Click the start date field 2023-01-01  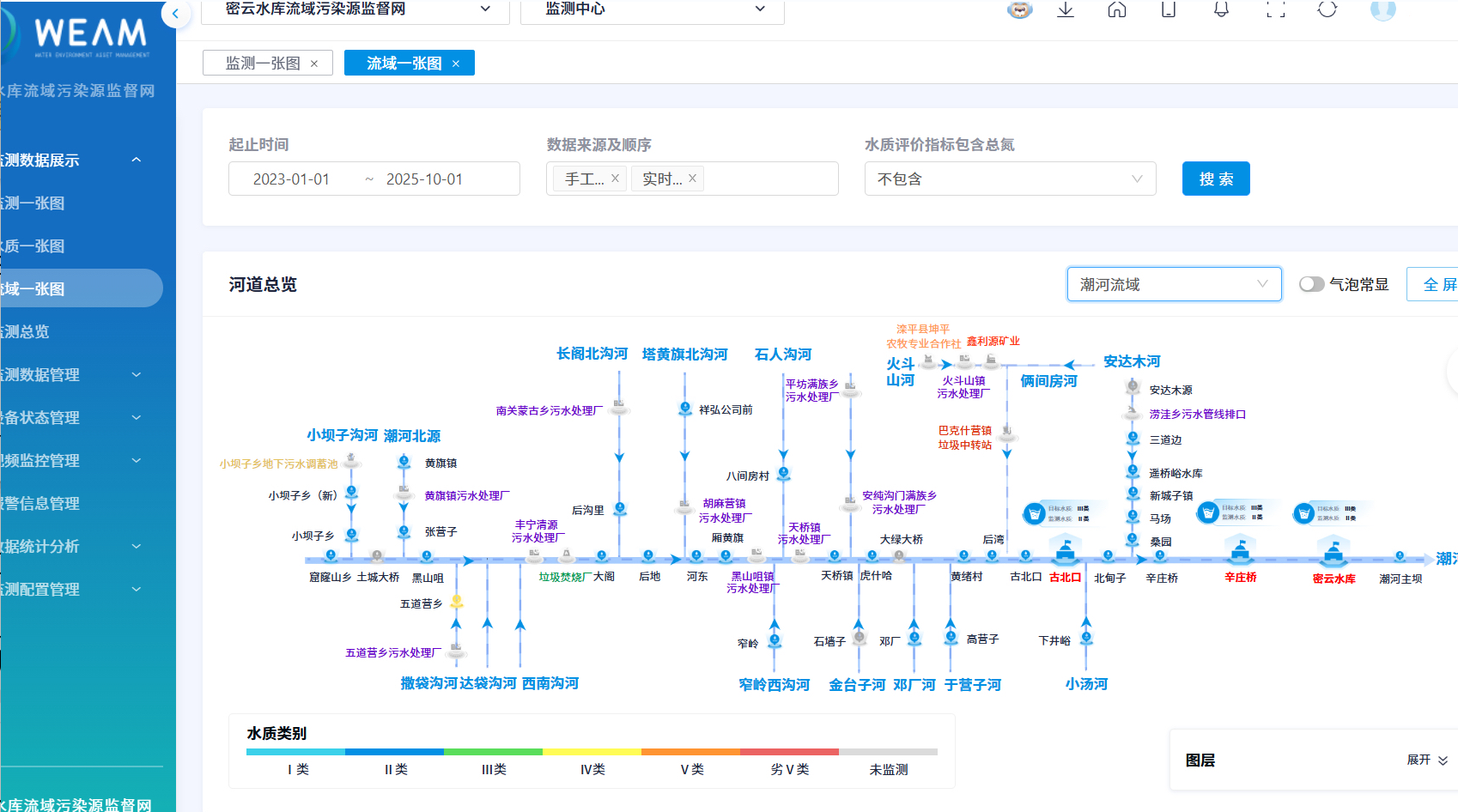(291, 179)
